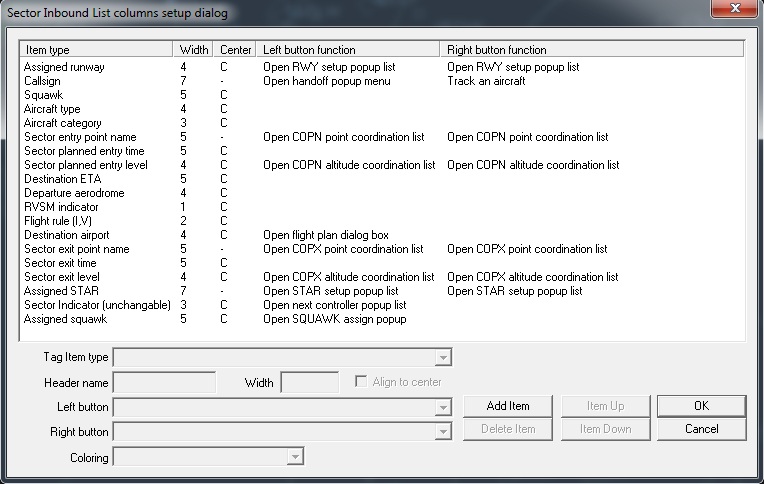Click 'Open handoff popup menu' cell

pyautogui.click(x=327, y=81)
